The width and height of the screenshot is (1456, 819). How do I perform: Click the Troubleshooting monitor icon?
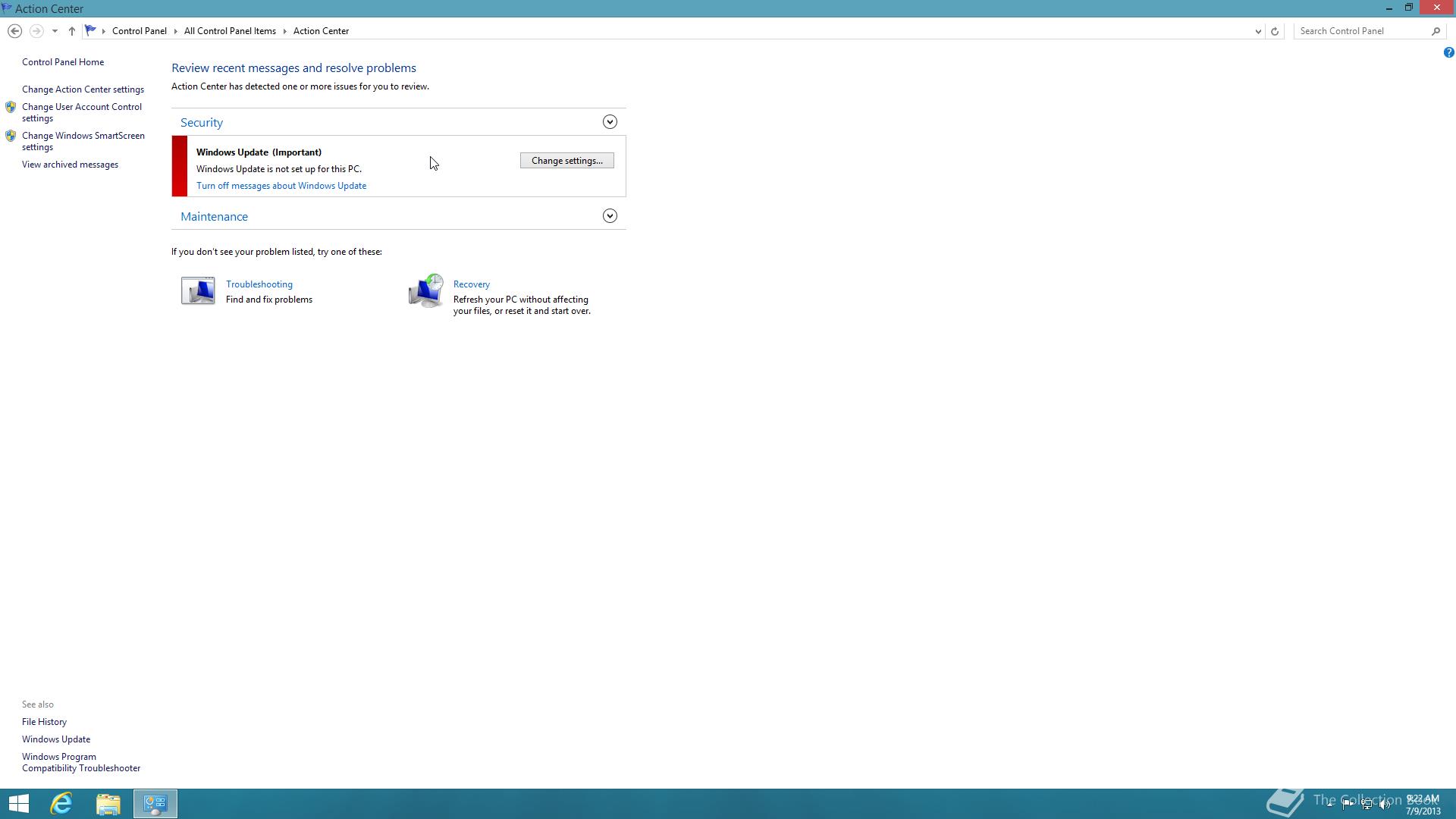click(198, 290)
